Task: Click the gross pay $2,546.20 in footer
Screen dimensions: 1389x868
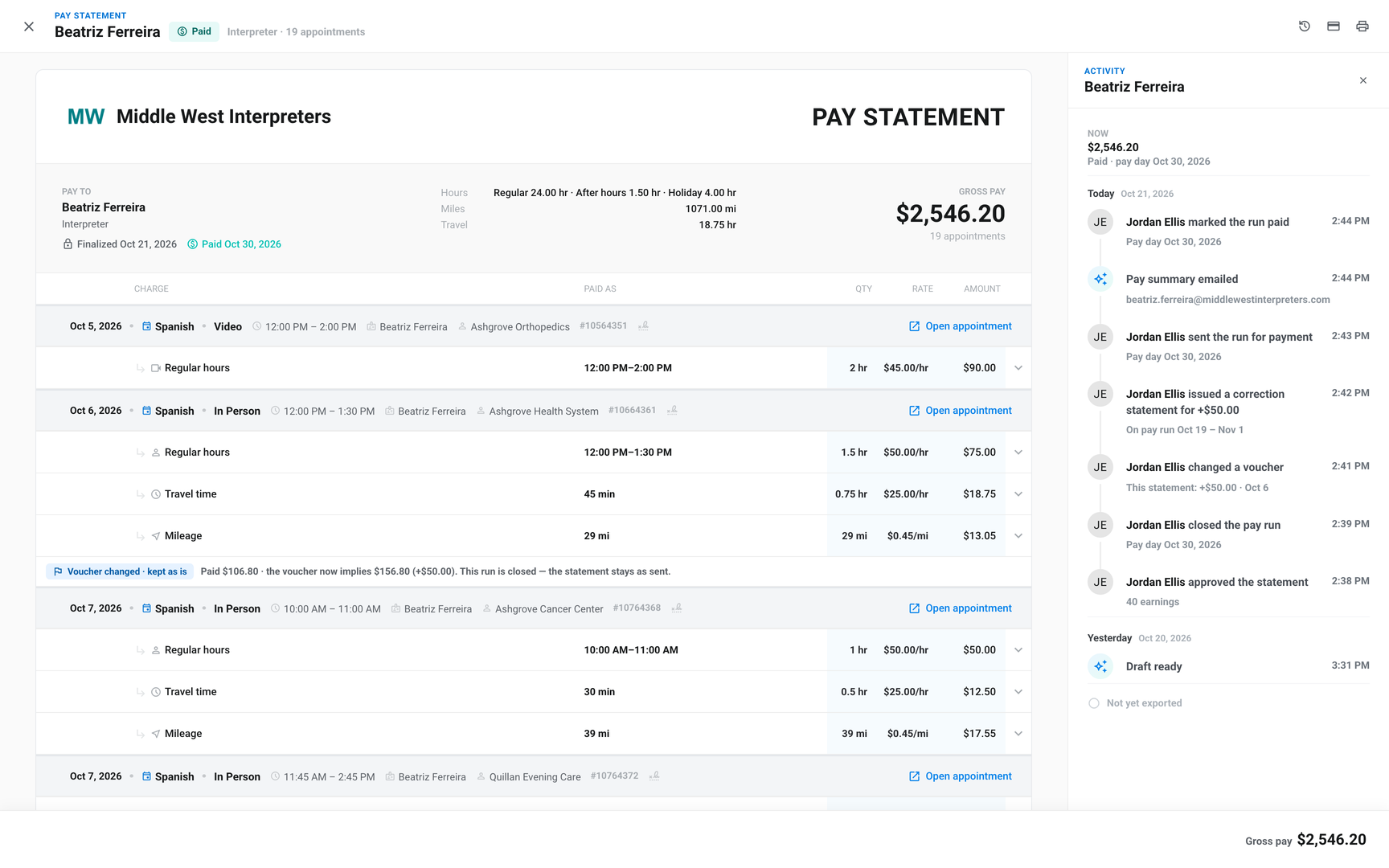Action: [x=1331, y=840]
